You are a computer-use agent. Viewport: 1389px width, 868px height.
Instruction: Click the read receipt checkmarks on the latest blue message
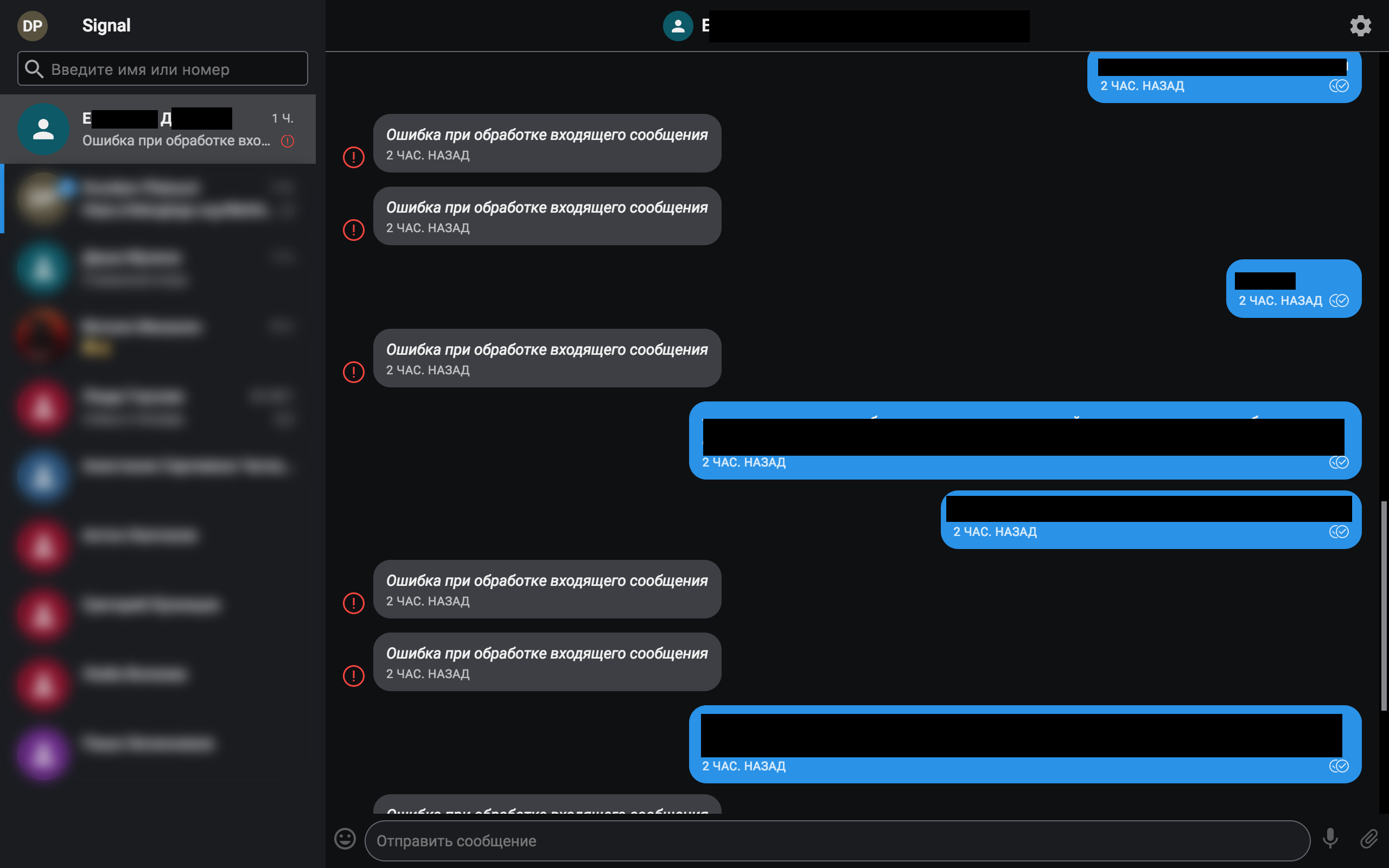tap(1340, 766)
